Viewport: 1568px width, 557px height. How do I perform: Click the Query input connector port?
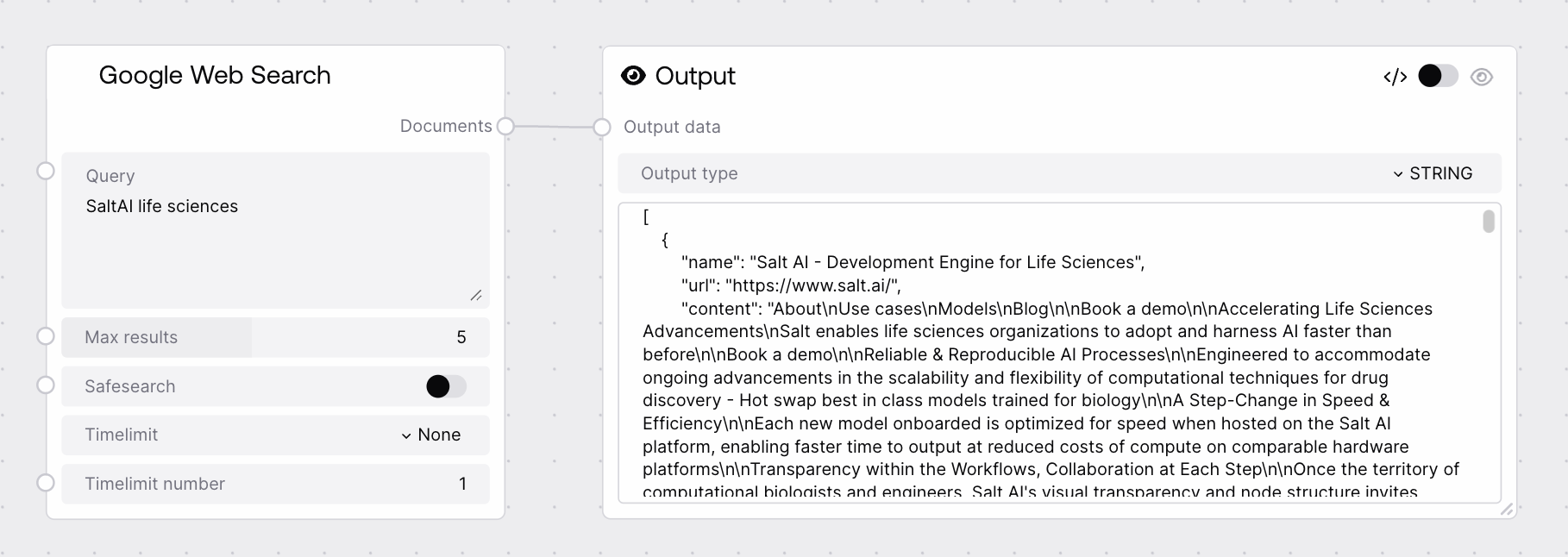click(46, 171)
